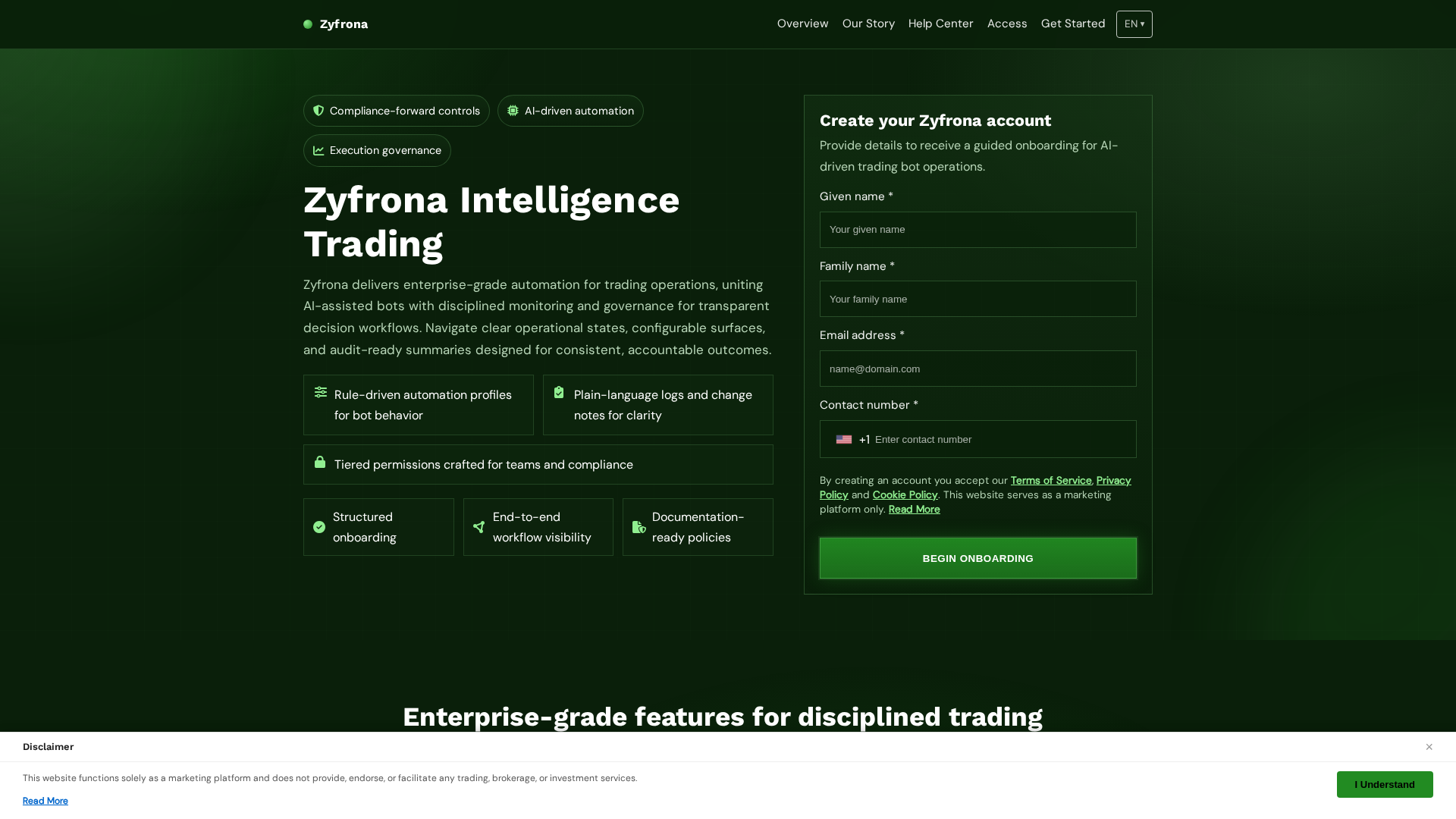Close the disclaimer banner with X
Image resolution: width=1456 pixels, height=819 pixels.
click(x=1429, y=747)
